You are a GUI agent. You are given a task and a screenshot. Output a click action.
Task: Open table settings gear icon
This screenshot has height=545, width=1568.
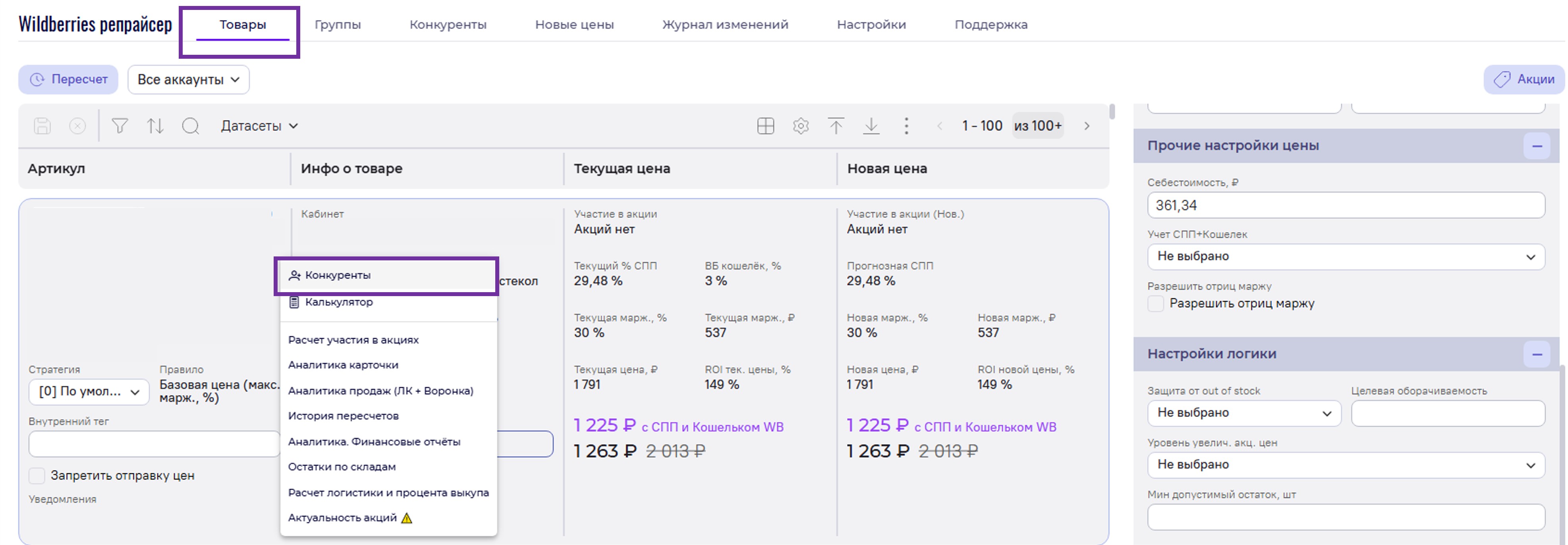click(800, 126)
